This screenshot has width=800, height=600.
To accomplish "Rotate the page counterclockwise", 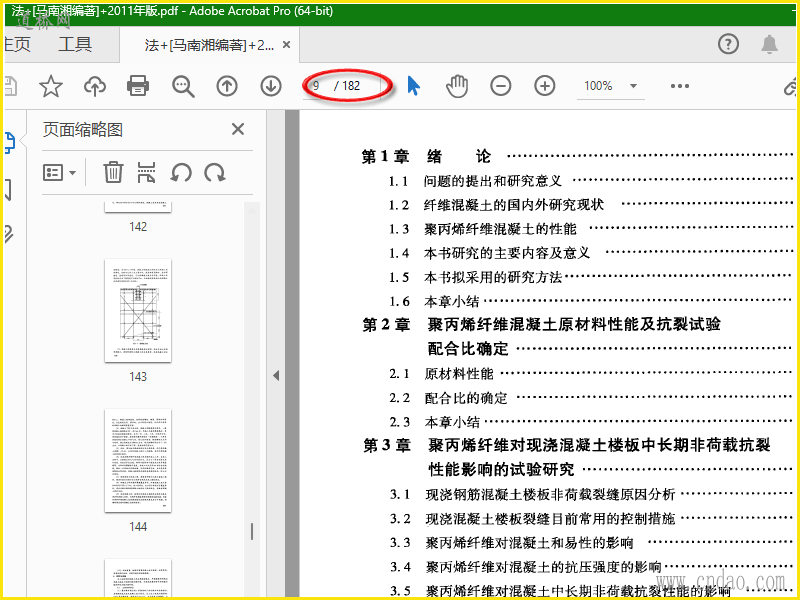I will [x=181, y=172].
